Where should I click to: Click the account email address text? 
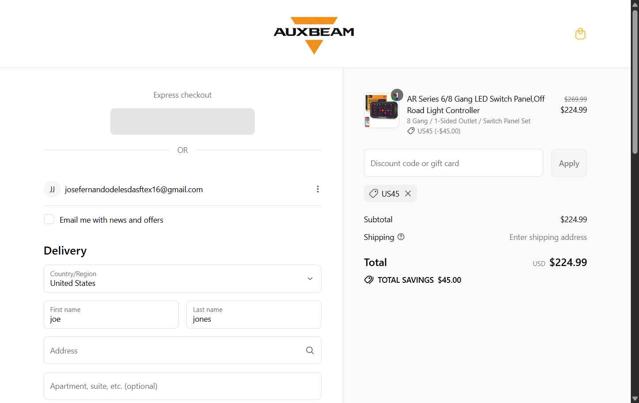click(134, 189)
